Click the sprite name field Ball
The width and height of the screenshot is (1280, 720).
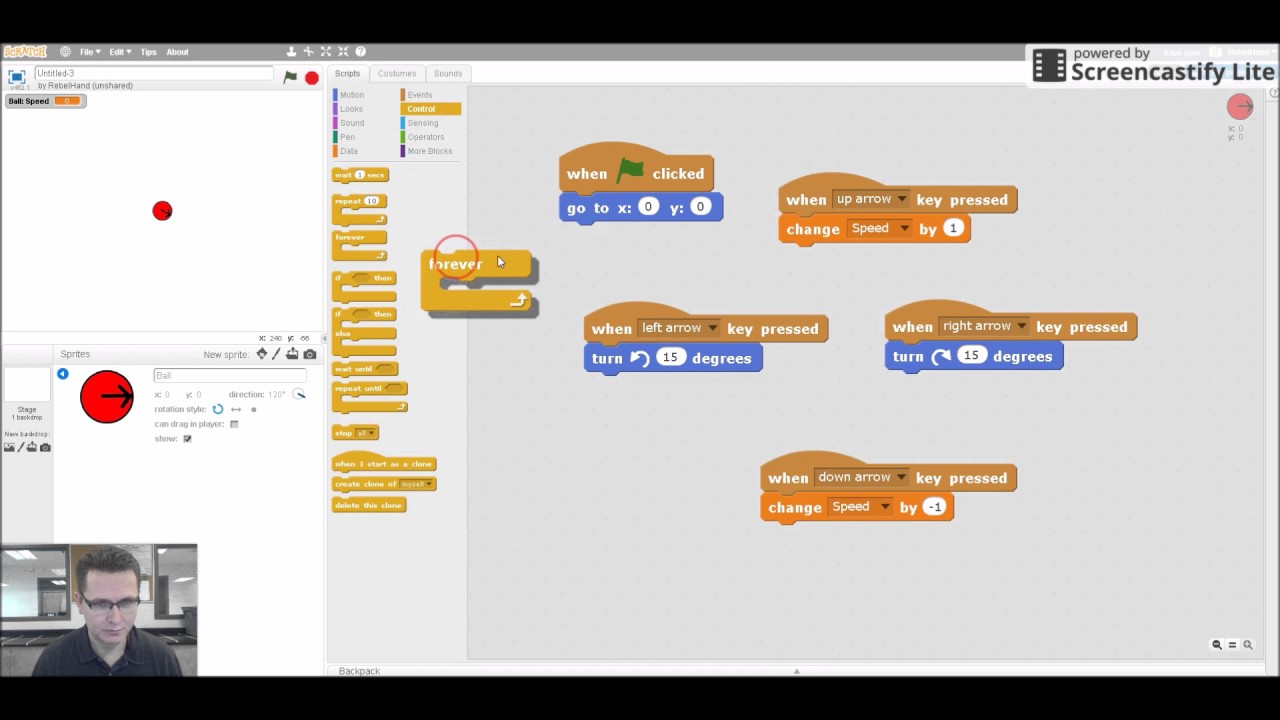point(230,375)
